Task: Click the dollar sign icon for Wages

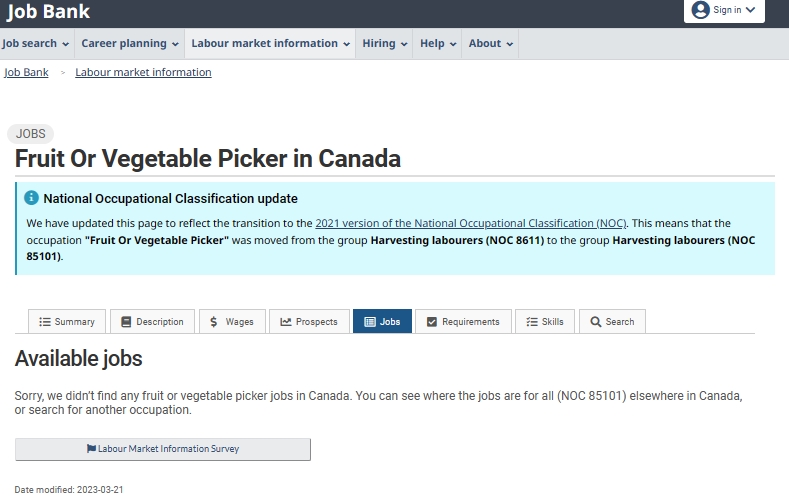Action: pos(213,322)
